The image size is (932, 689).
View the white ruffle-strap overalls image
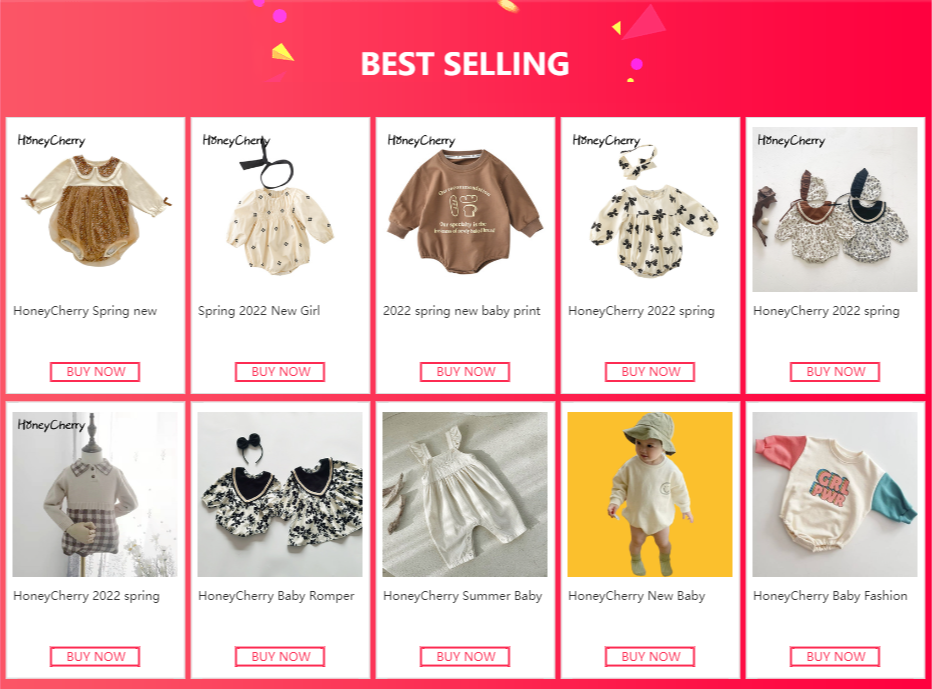pyautogui.click(x=465, y=494)
